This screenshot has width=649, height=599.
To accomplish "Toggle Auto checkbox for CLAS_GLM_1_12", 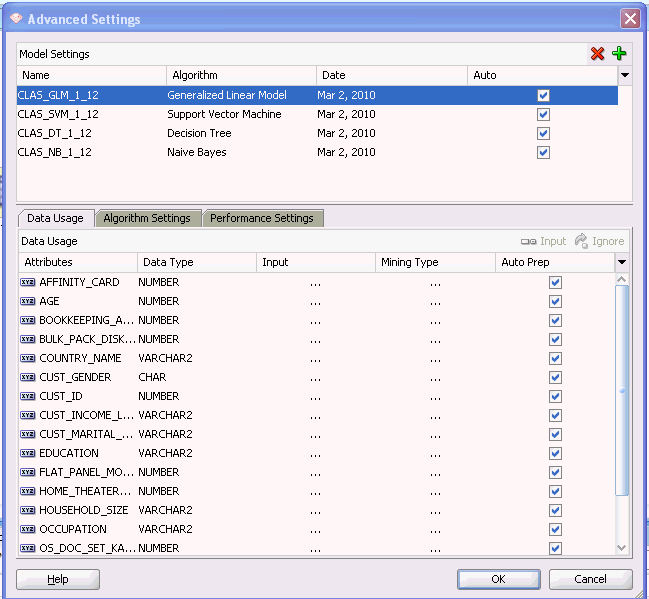I will click(543, 96).
